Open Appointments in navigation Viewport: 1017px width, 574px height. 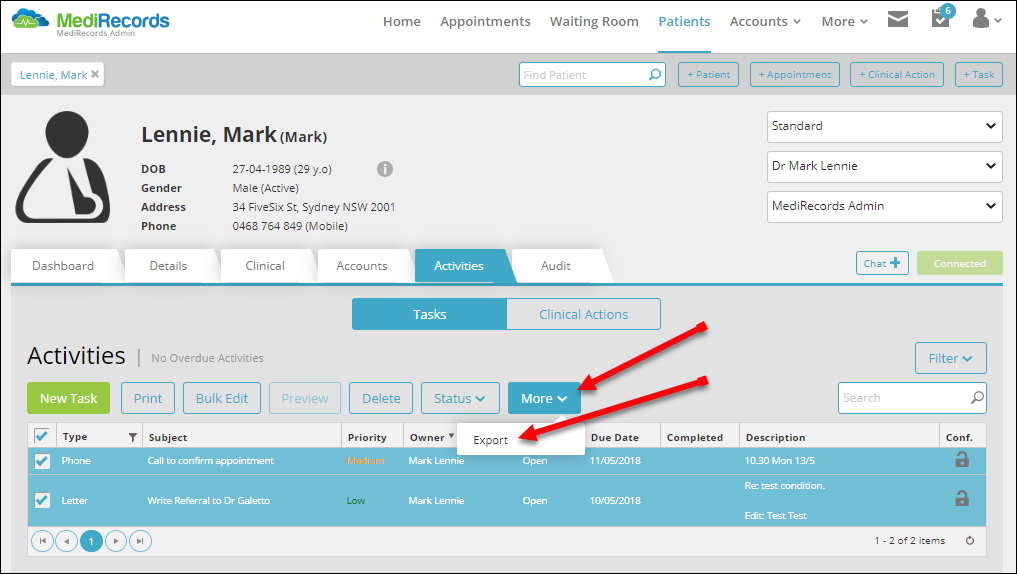point(485,21)
